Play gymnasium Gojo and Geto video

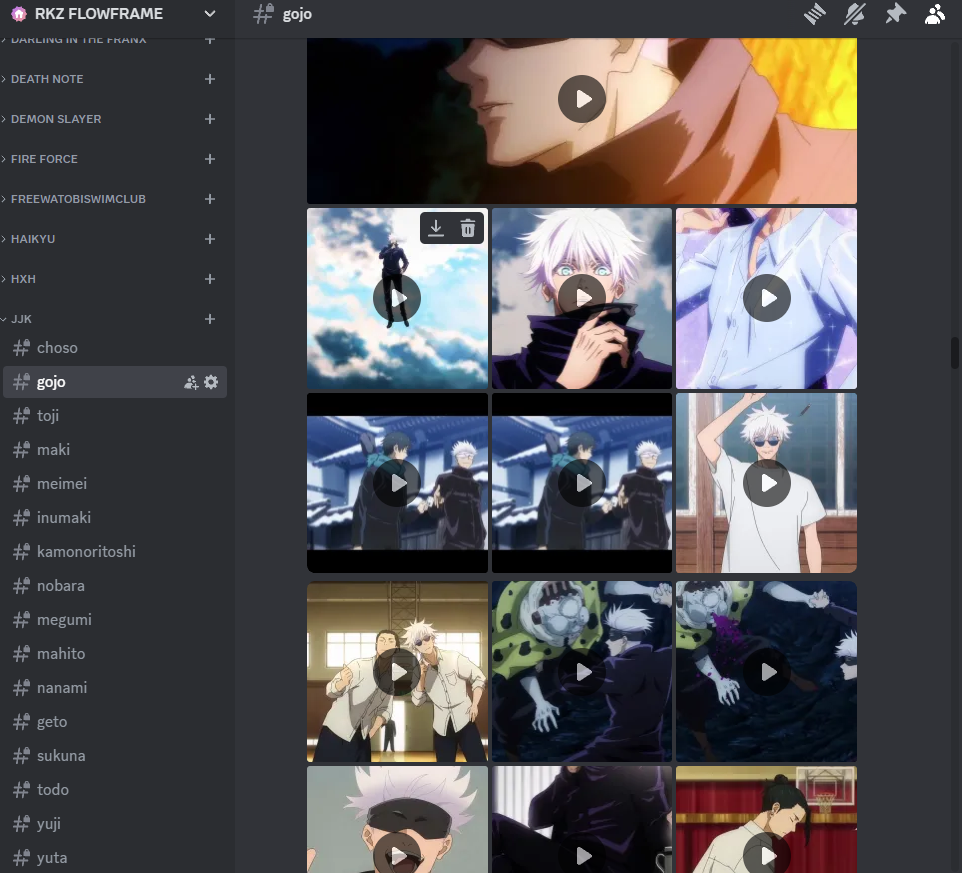click(x=397, y=672)
